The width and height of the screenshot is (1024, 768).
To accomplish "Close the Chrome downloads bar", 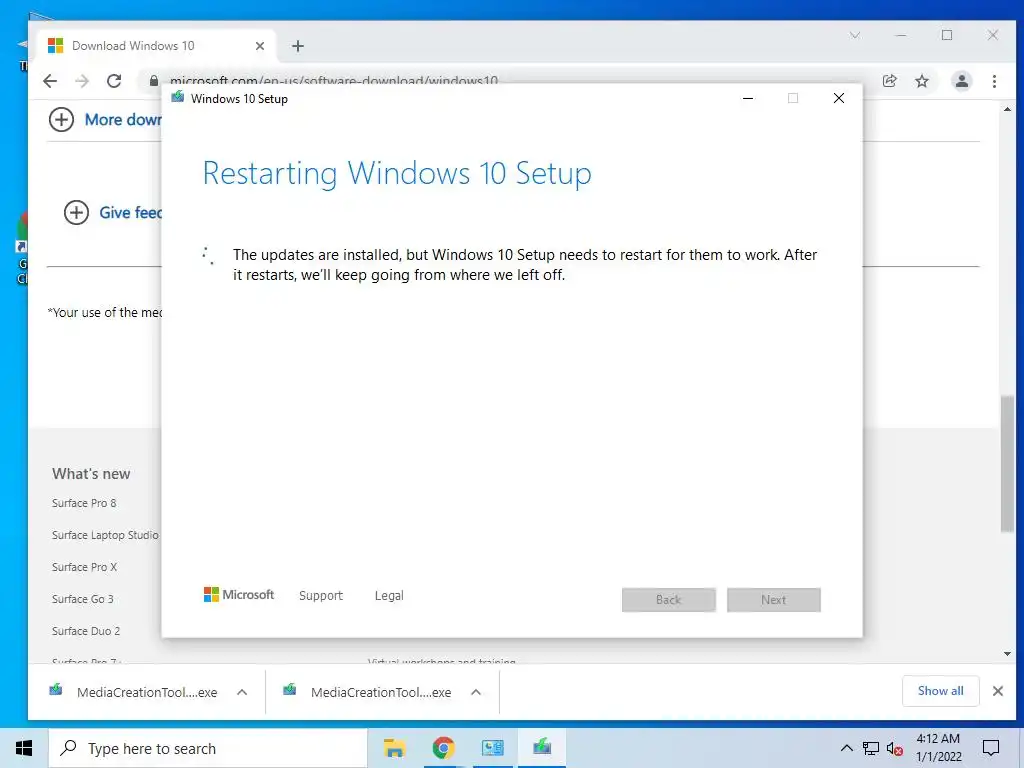I will pyautogui.click(x=997, y=691).
